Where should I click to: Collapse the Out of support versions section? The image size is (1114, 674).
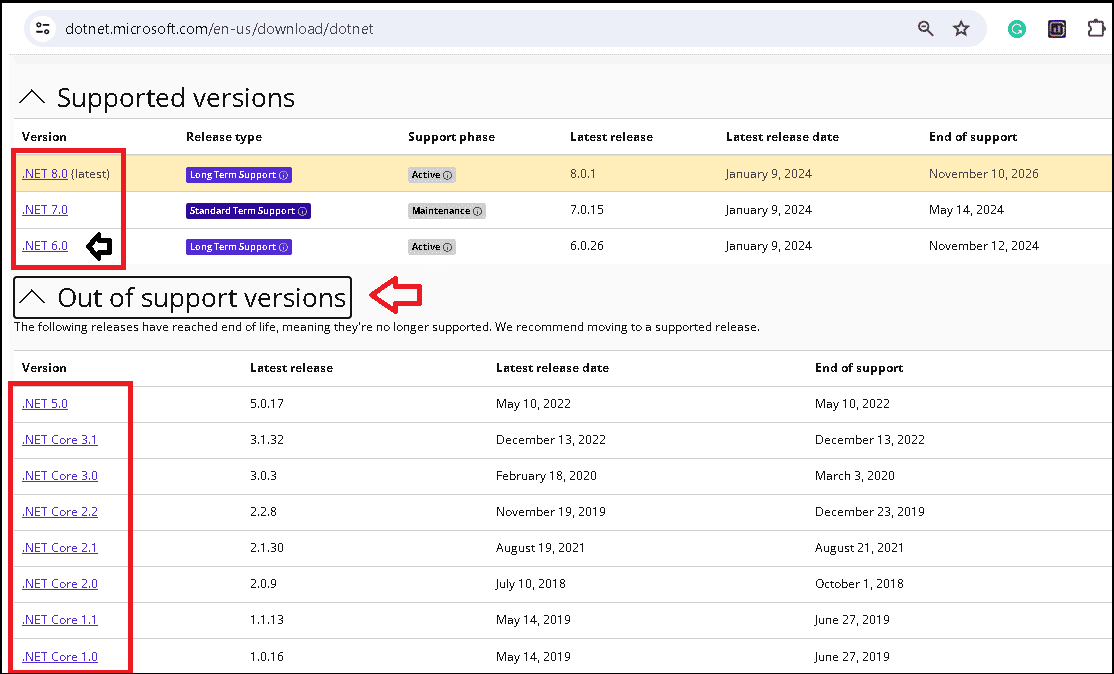coord(34,298)
